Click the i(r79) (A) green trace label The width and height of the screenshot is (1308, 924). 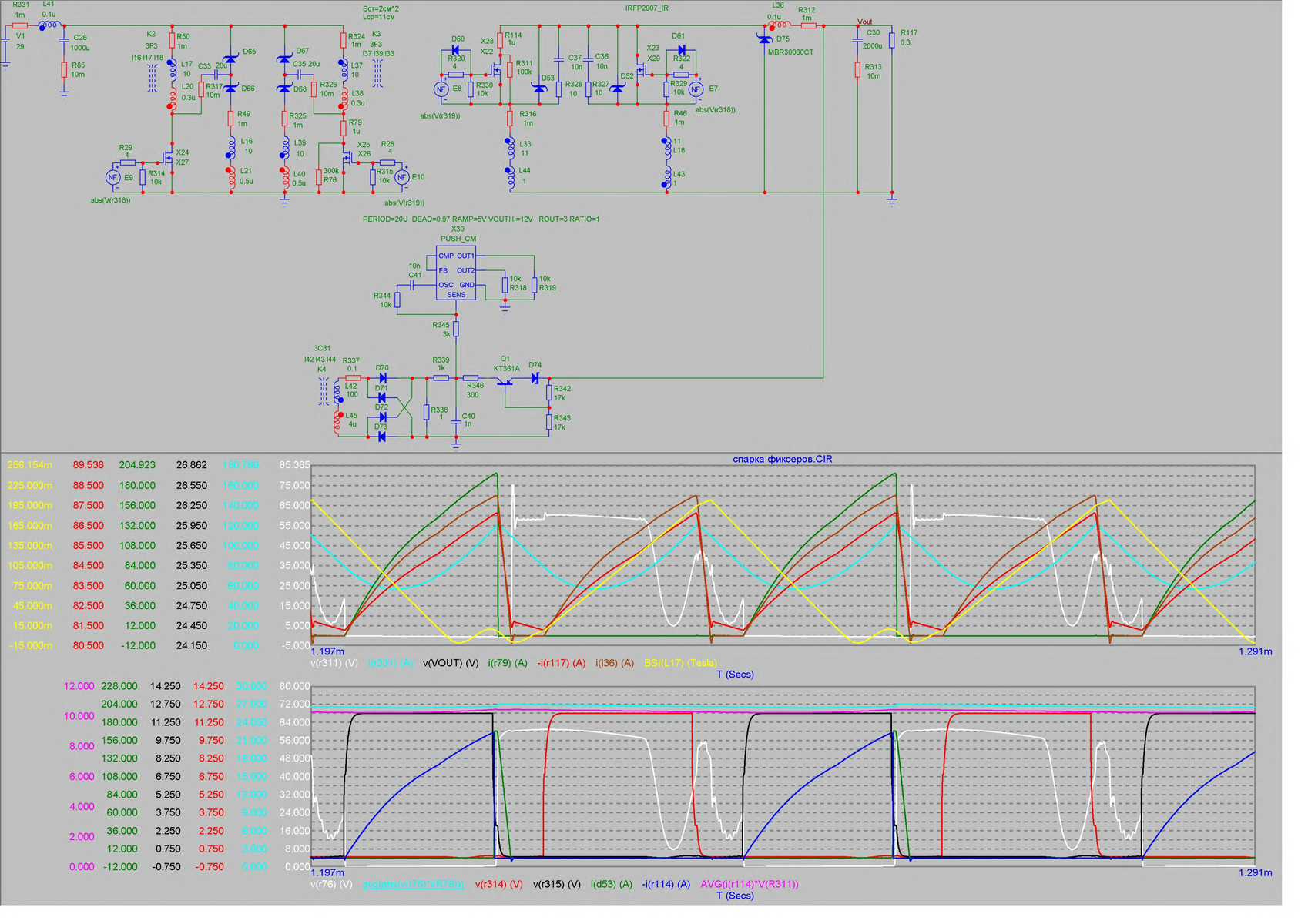coord(508,662)
